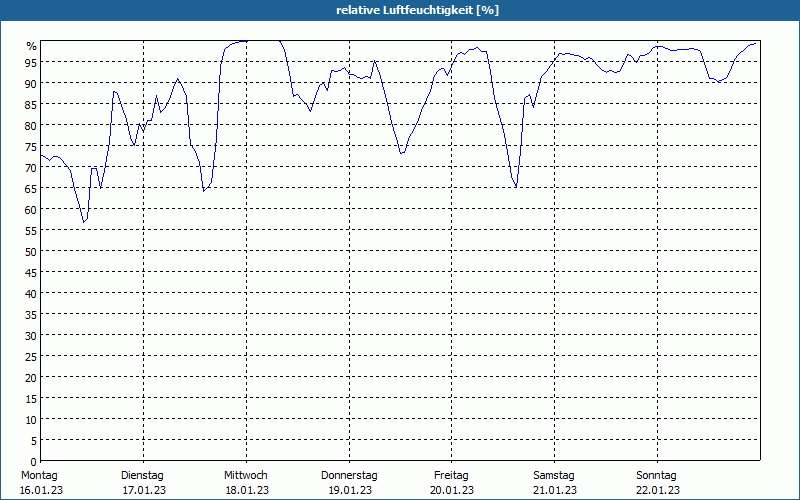Click the date '22.01.23'

coord(658,490)
